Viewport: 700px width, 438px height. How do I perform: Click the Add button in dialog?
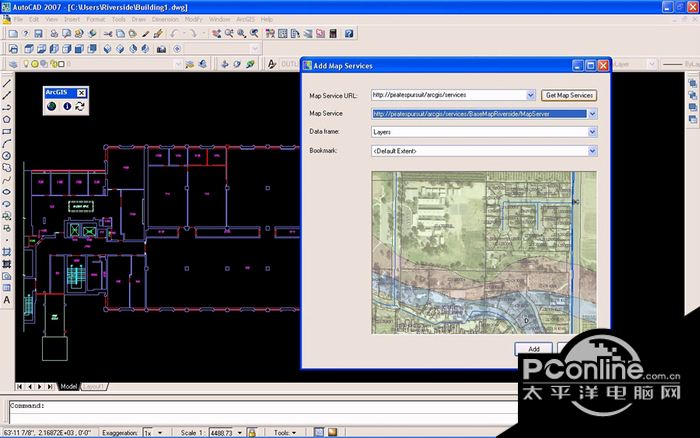534,349
